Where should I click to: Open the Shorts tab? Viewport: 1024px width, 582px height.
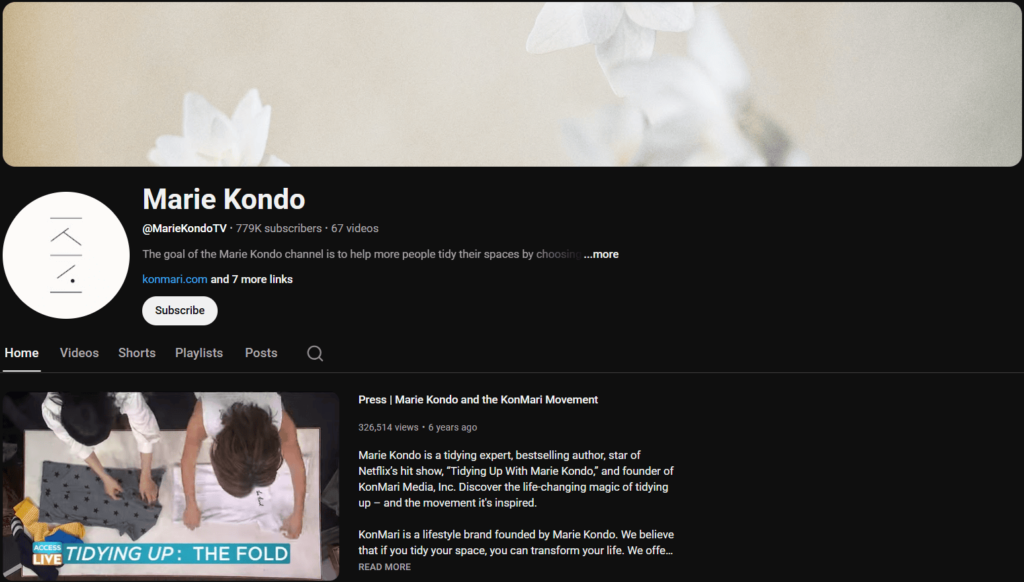[x=136, y=353]
